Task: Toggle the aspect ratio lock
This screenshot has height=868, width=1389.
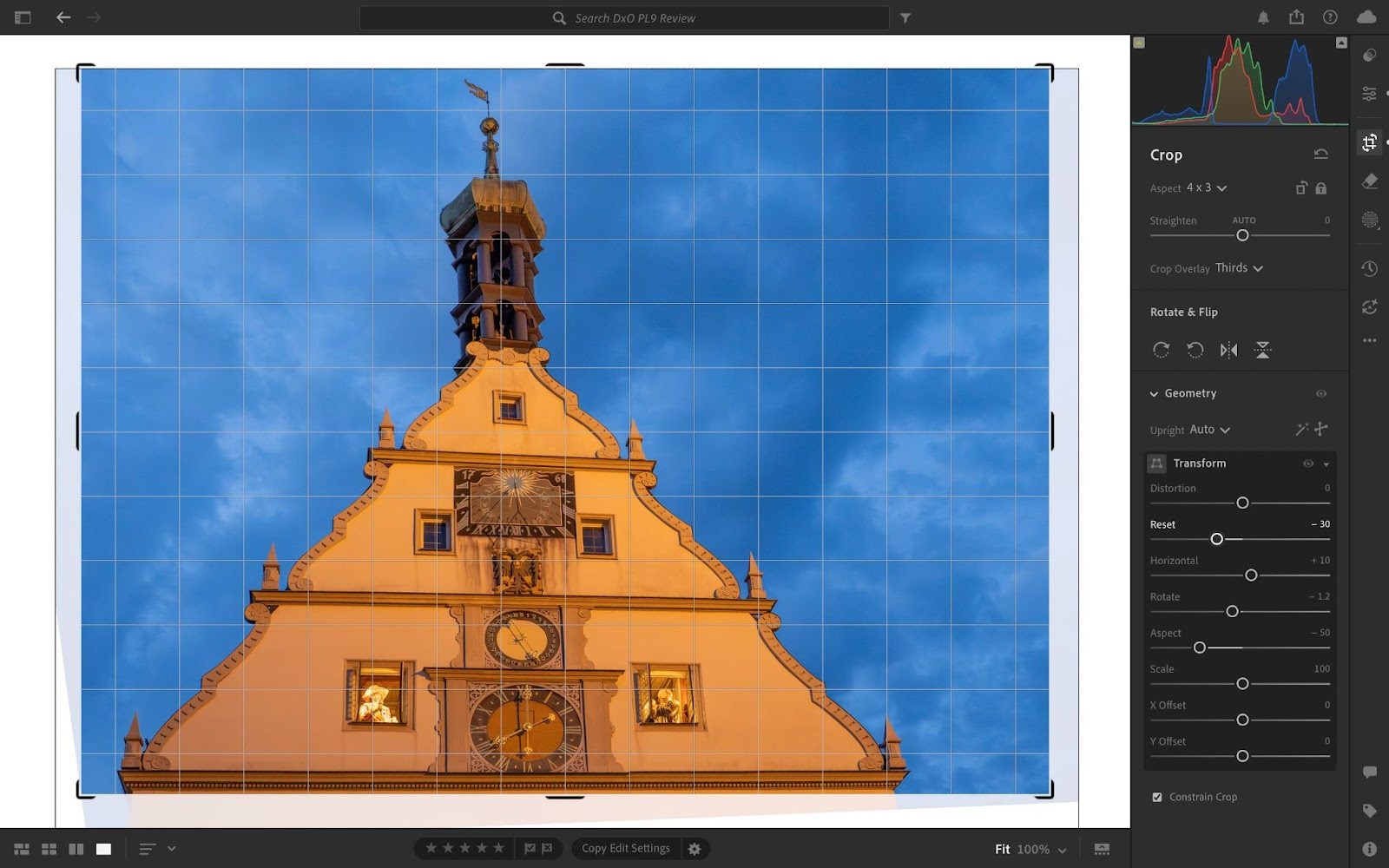Action: tap(1320, 188)
